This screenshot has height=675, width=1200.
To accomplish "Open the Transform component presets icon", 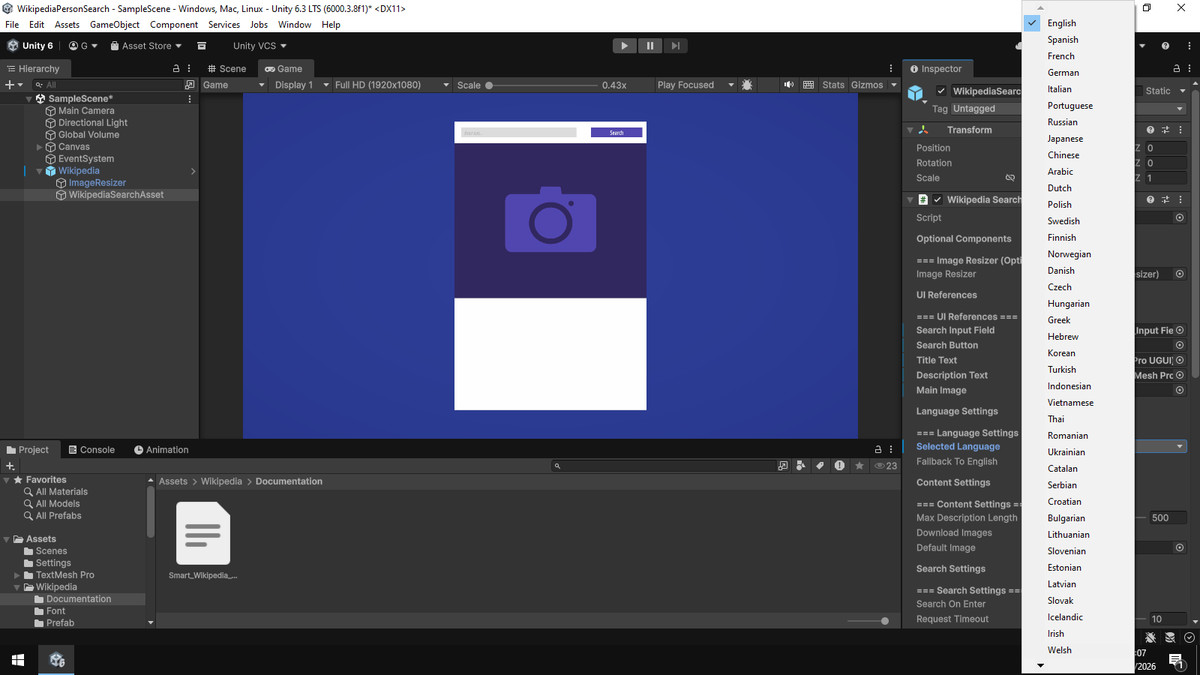I will pos(1166,130).
